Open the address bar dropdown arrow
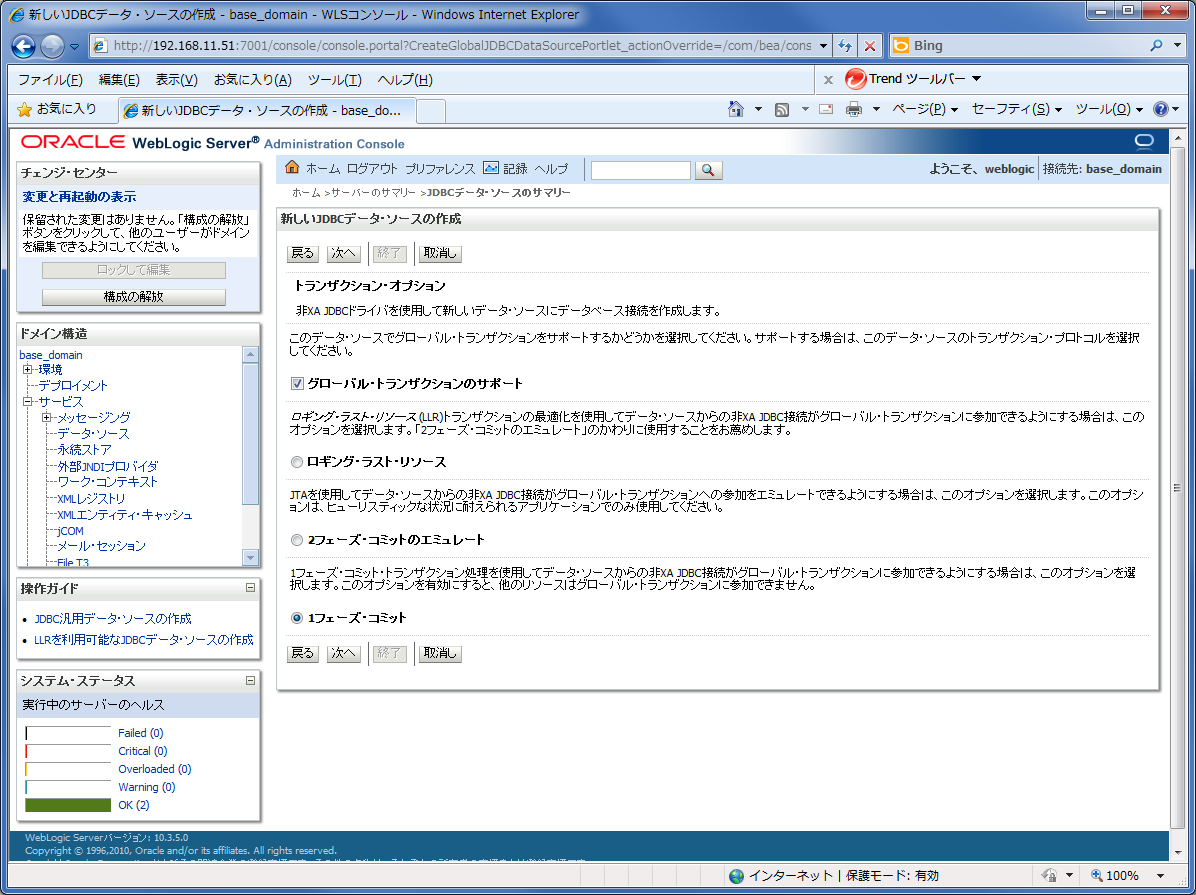Image resolution: width=1196 pixels, height=895 pixels. click(x=823, y=46)
